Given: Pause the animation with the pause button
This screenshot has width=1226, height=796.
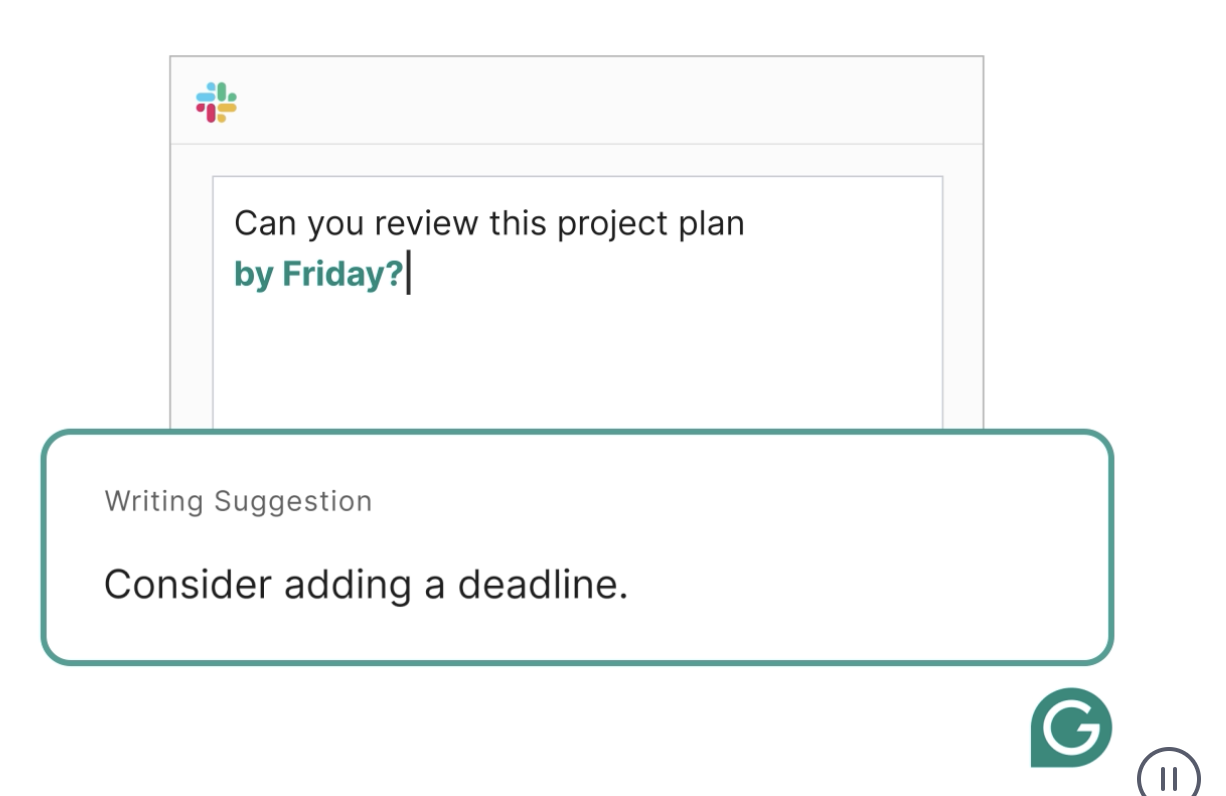Looking at the screenshot, I should (x=1168, y=776).
